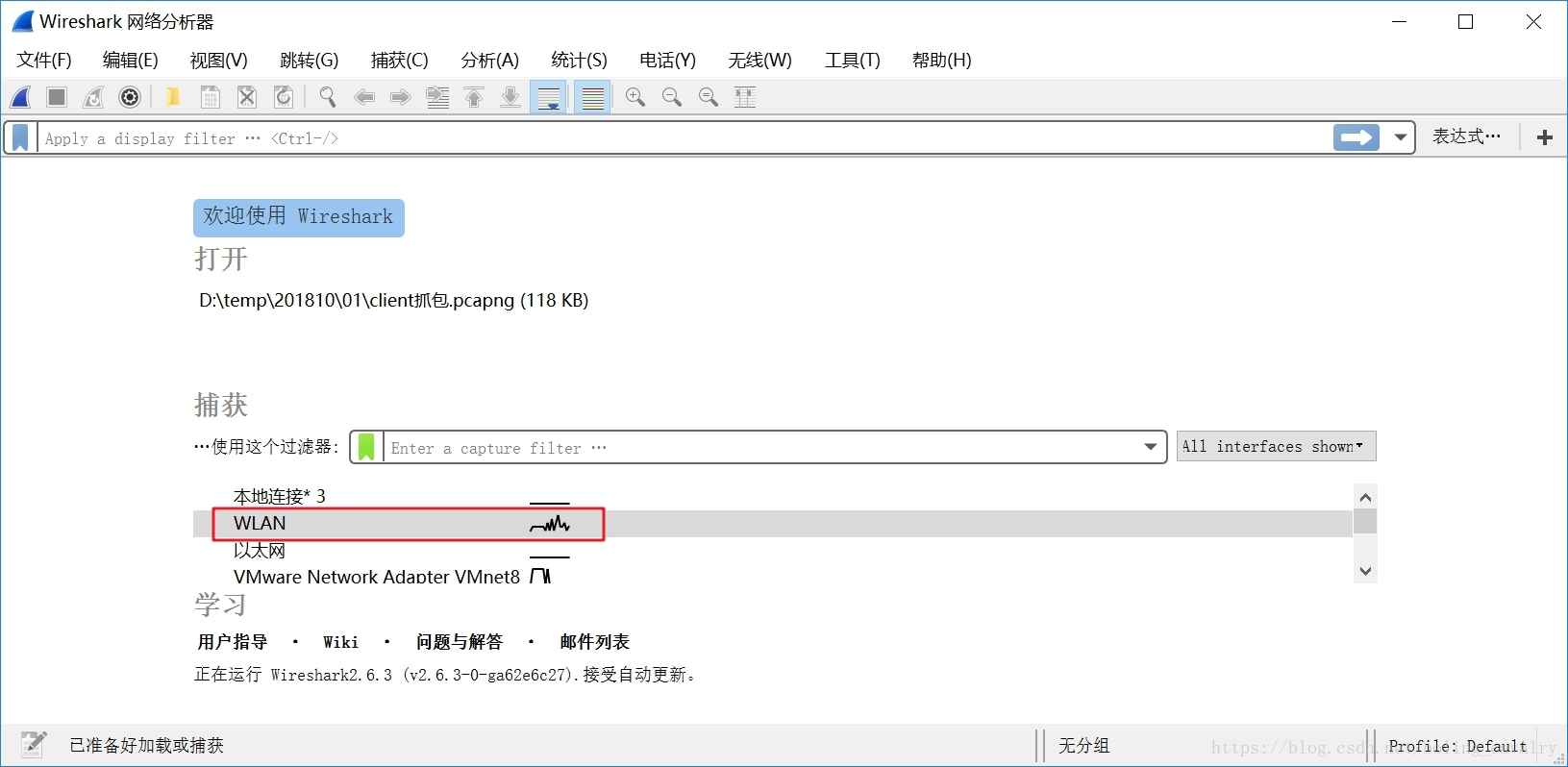Open 编辑(E) menu
This screenshot has height=767, width=1568.
[x=131, y=60]
